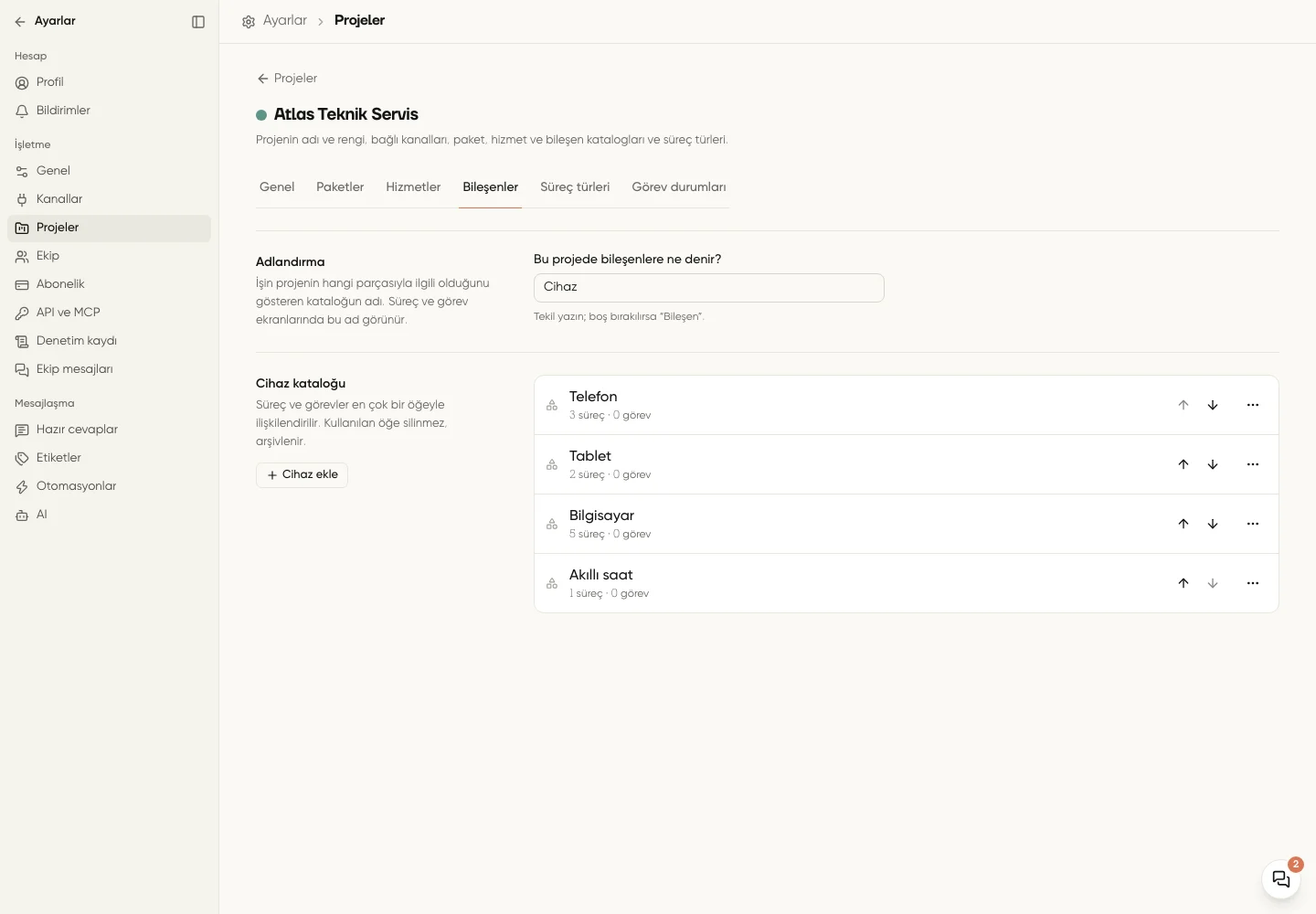Screen dimensions: 1316x914
Task: Open Kanallar settings in sidebar
Action: pyautogui.click(x=109, y=199)
